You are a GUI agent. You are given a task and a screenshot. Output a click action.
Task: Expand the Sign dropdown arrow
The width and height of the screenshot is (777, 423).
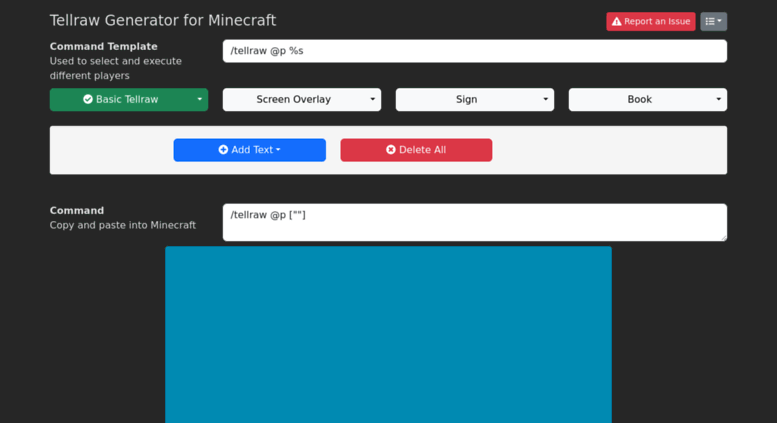[x=546, y=100]
